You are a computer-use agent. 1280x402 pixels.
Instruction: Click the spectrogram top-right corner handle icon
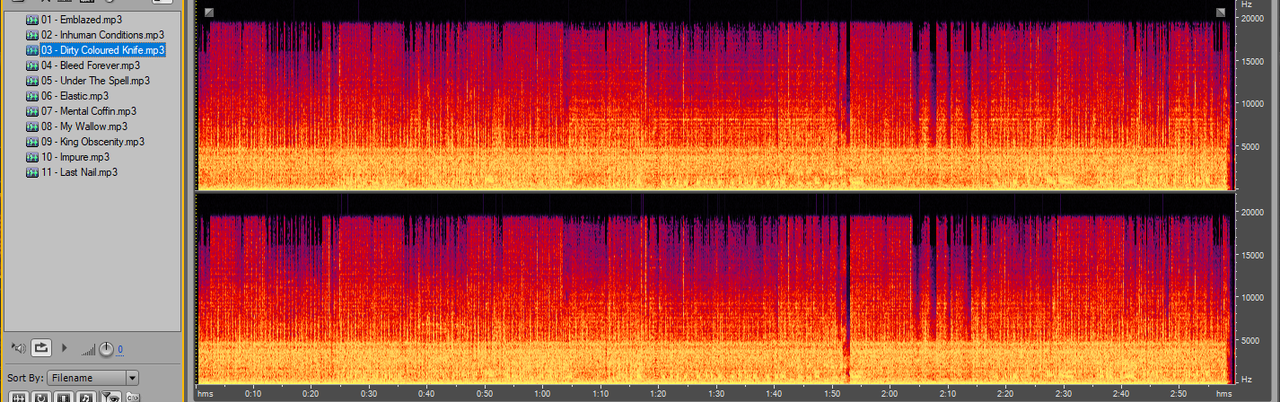[1221, 12]
